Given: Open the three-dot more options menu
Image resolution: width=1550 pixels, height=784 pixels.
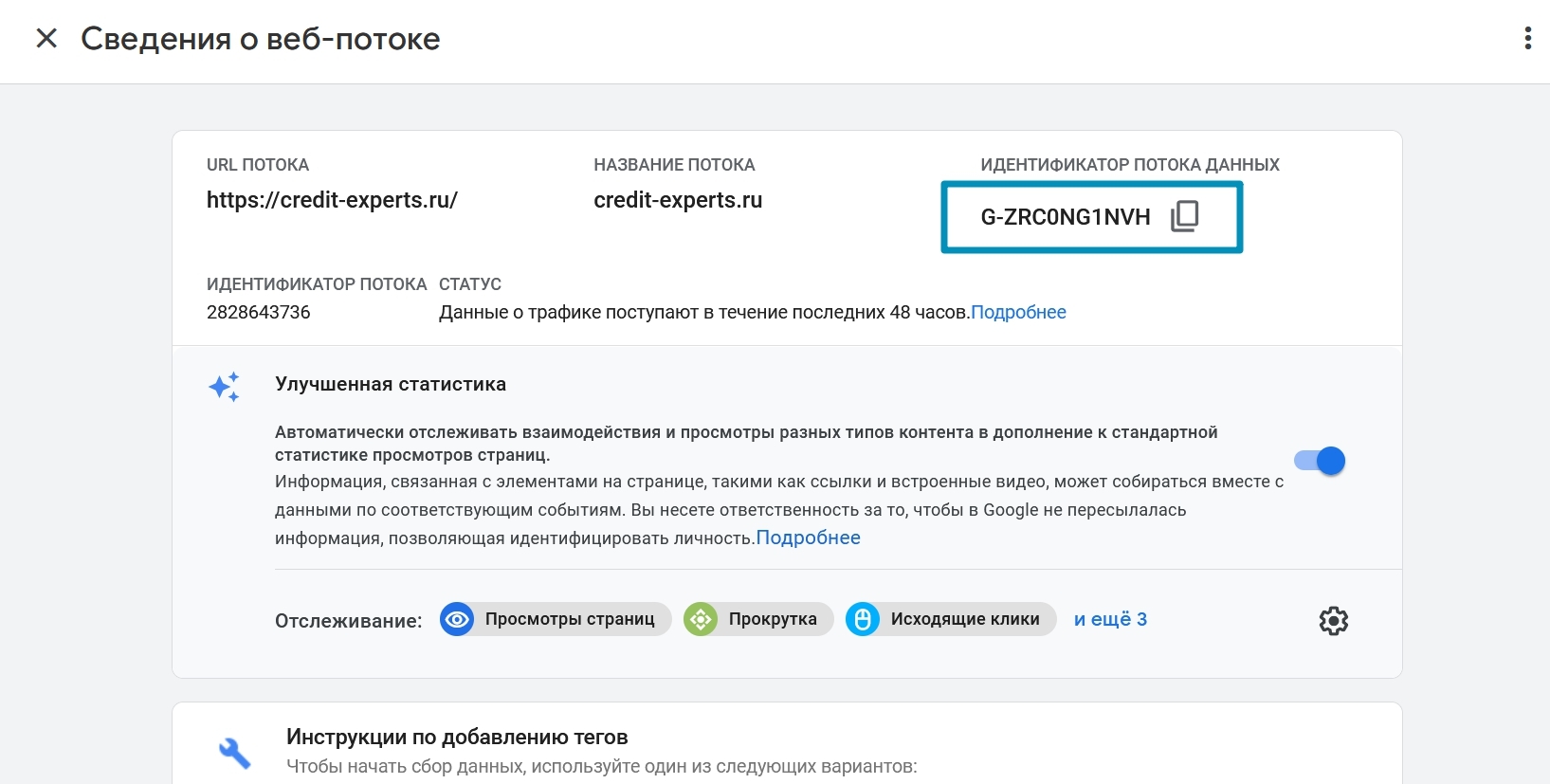Looking at the screenshot, I should [1527, 38].
